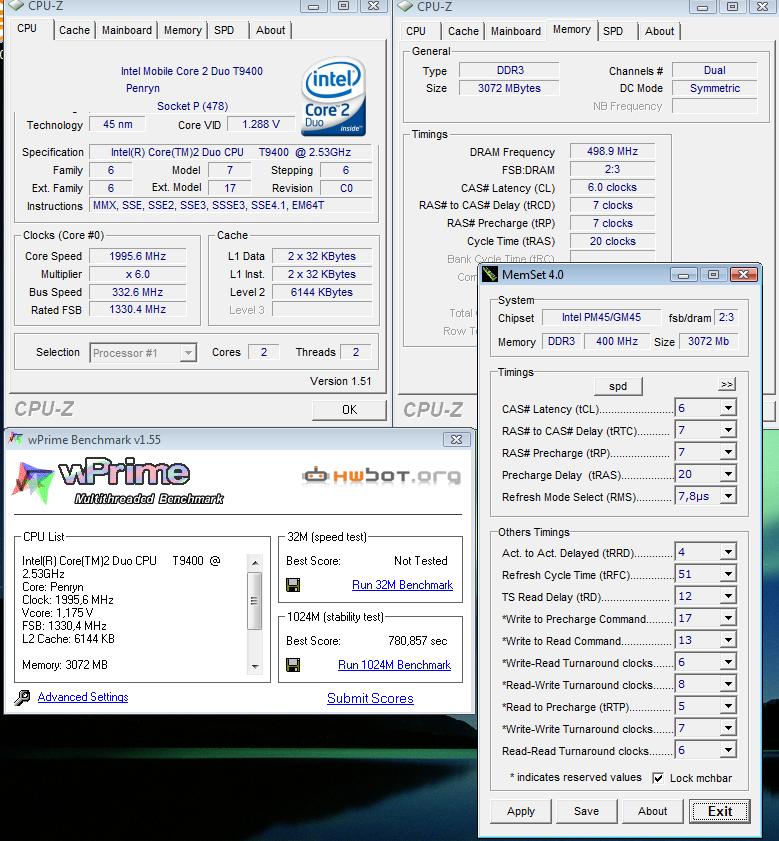779x841 pixels.
Task: Open the Read to Precharge (tRTP) dropdown
Action: pos(728,706)
